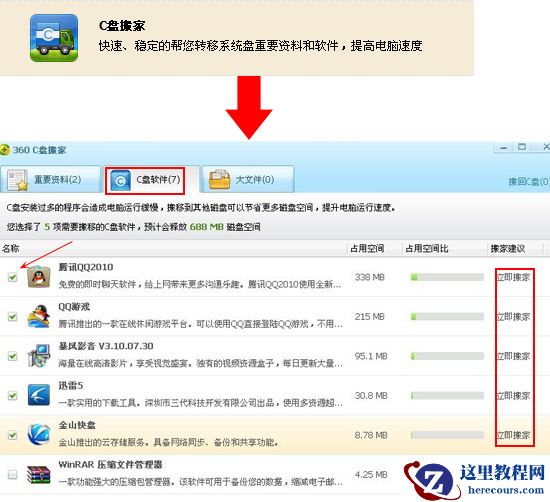Click 立即搬家 for 暴风影音
This screenshot has height=502, width=550.
pos(514,356)
